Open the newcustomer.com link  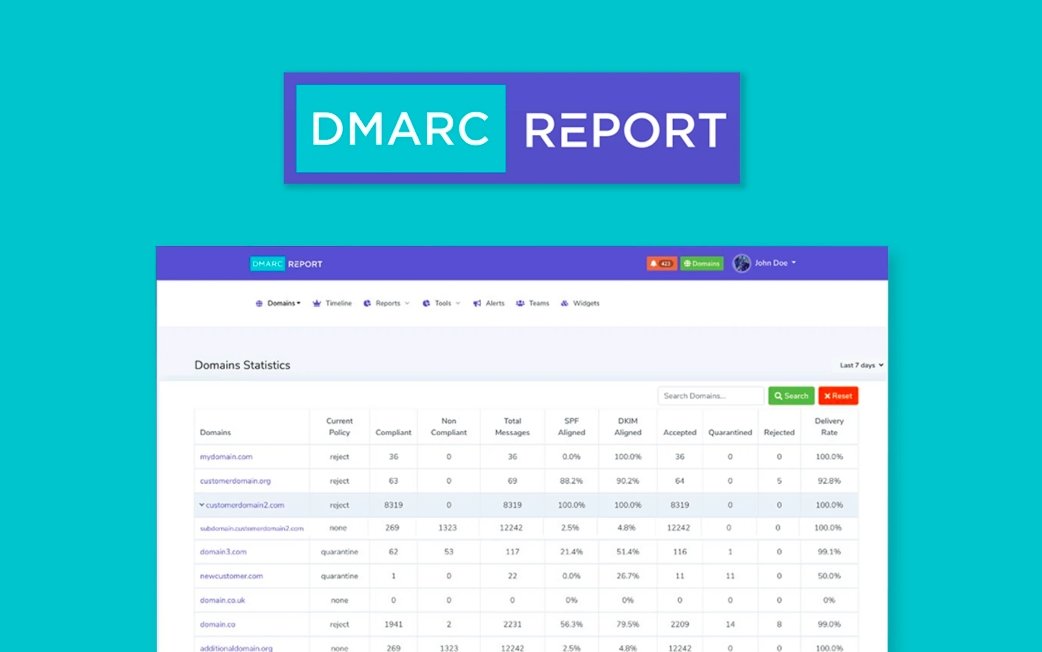click(x=231, y=576)
